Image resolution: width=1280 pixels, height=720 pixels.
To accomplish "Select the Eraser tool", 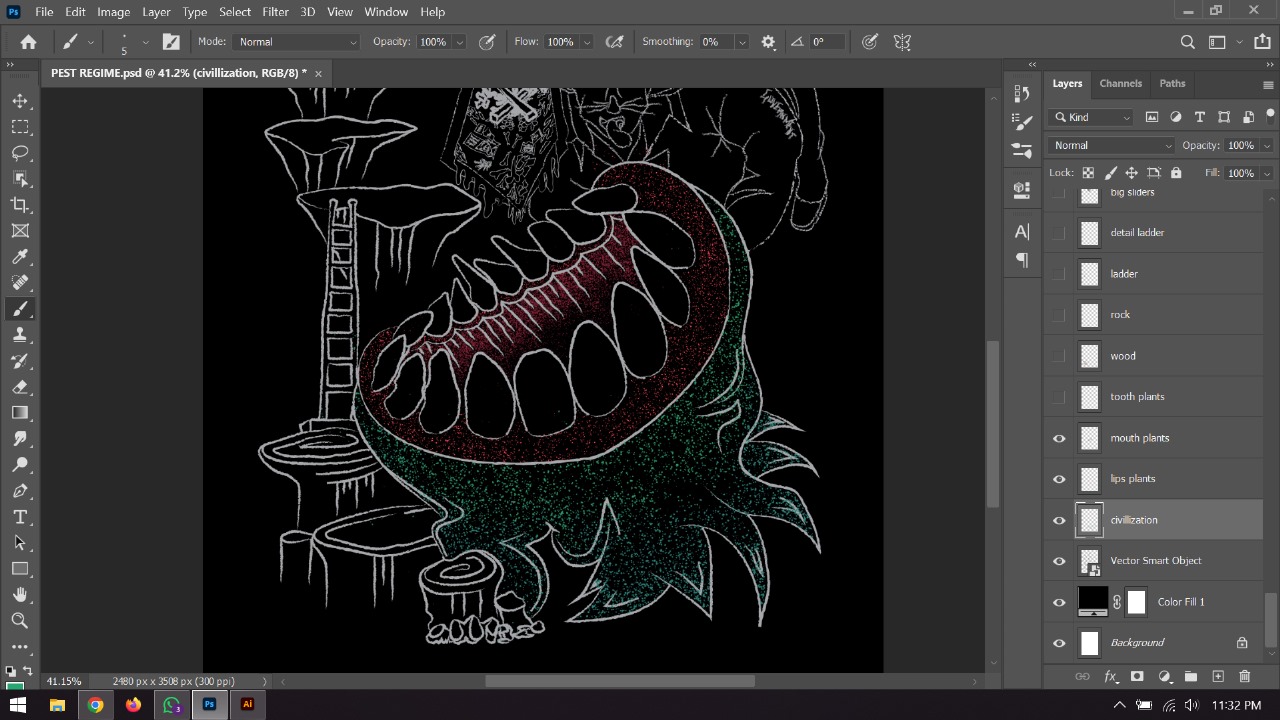I will (x=20, y=387).
